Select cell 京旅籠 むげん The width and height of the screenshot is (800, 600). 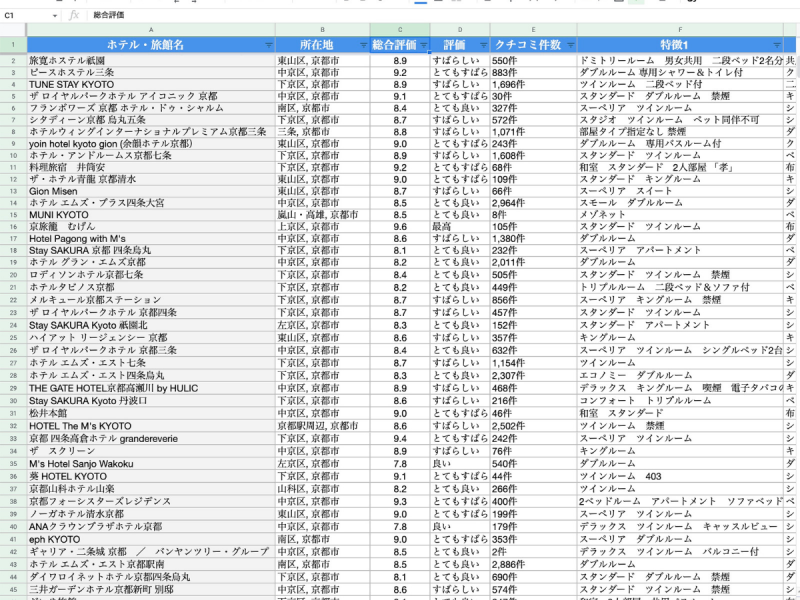151,227
